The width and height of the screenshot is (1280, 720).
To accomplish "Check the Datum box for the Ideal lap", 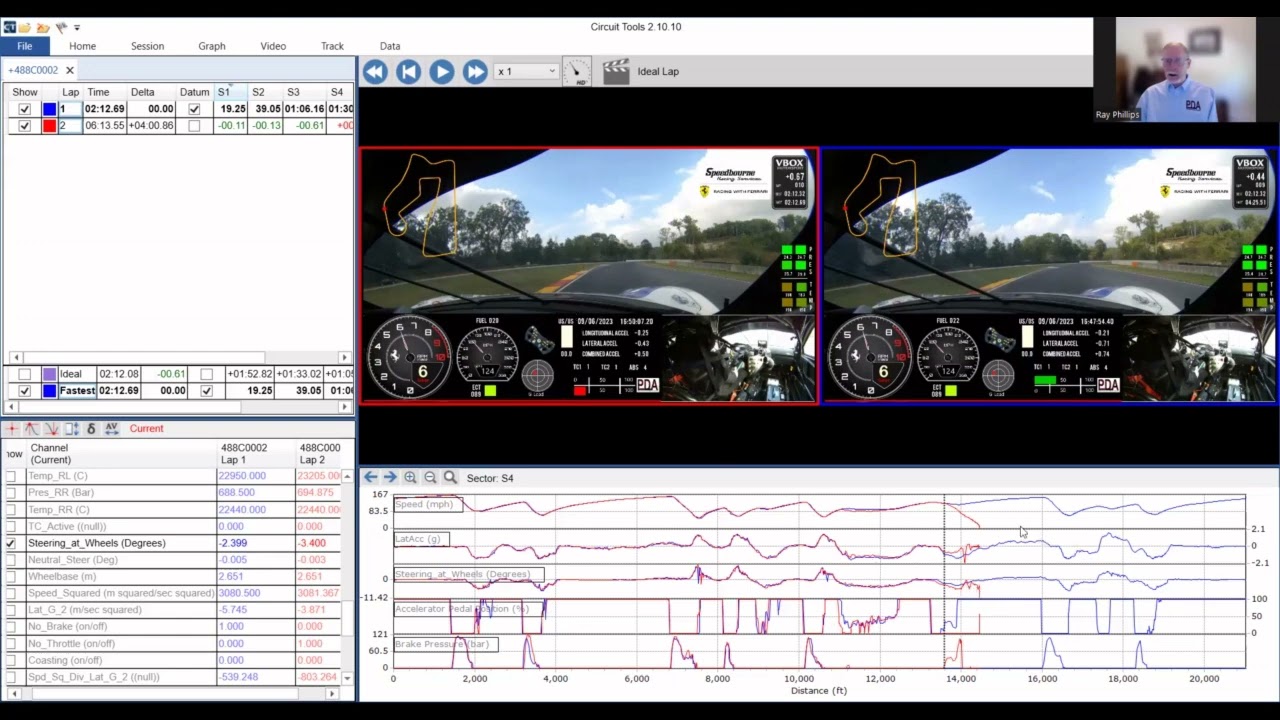I will [x=206, y=374].
